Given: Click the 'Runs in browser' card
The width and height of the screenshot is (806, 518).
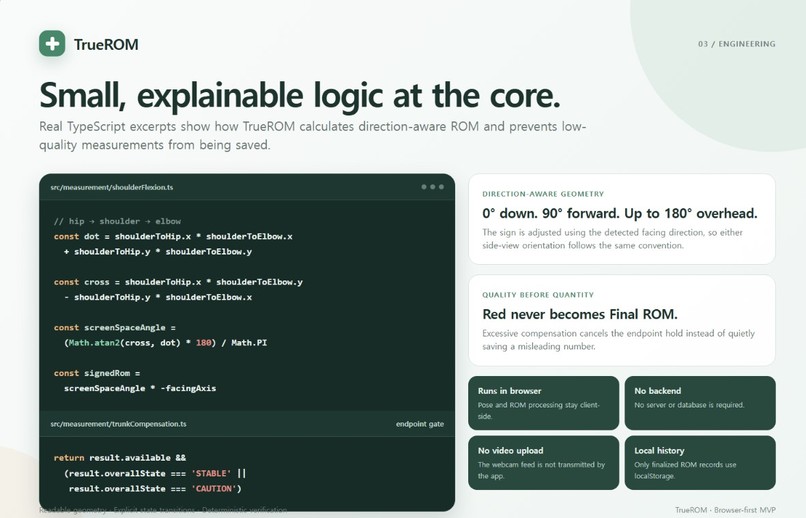Looking at the screenshot, I should (543, 403).
